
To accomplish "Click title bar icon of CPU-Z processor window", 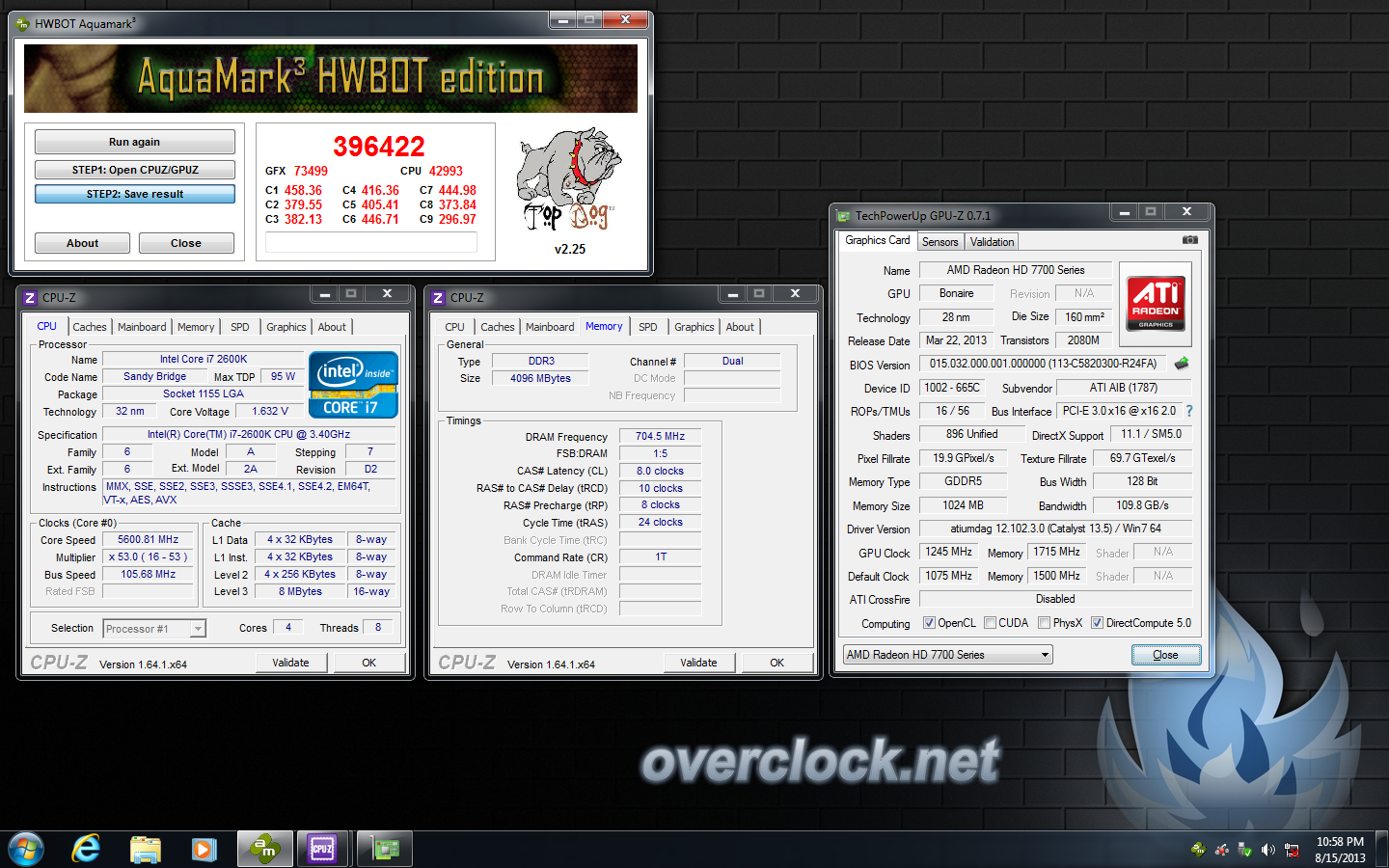I will pyautogui.click(x=30, y=298).
